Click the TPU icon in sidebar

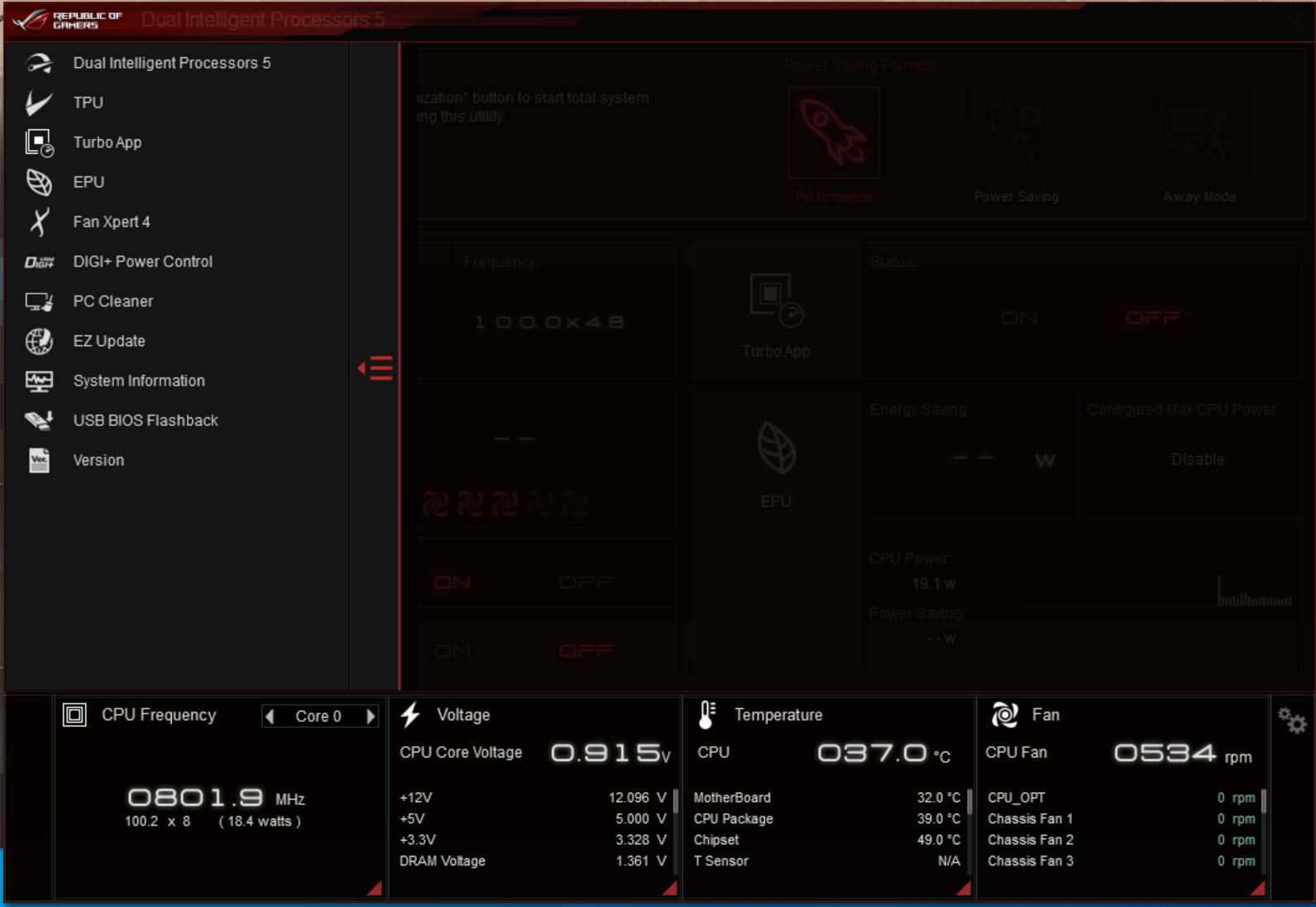pos(38,103)
